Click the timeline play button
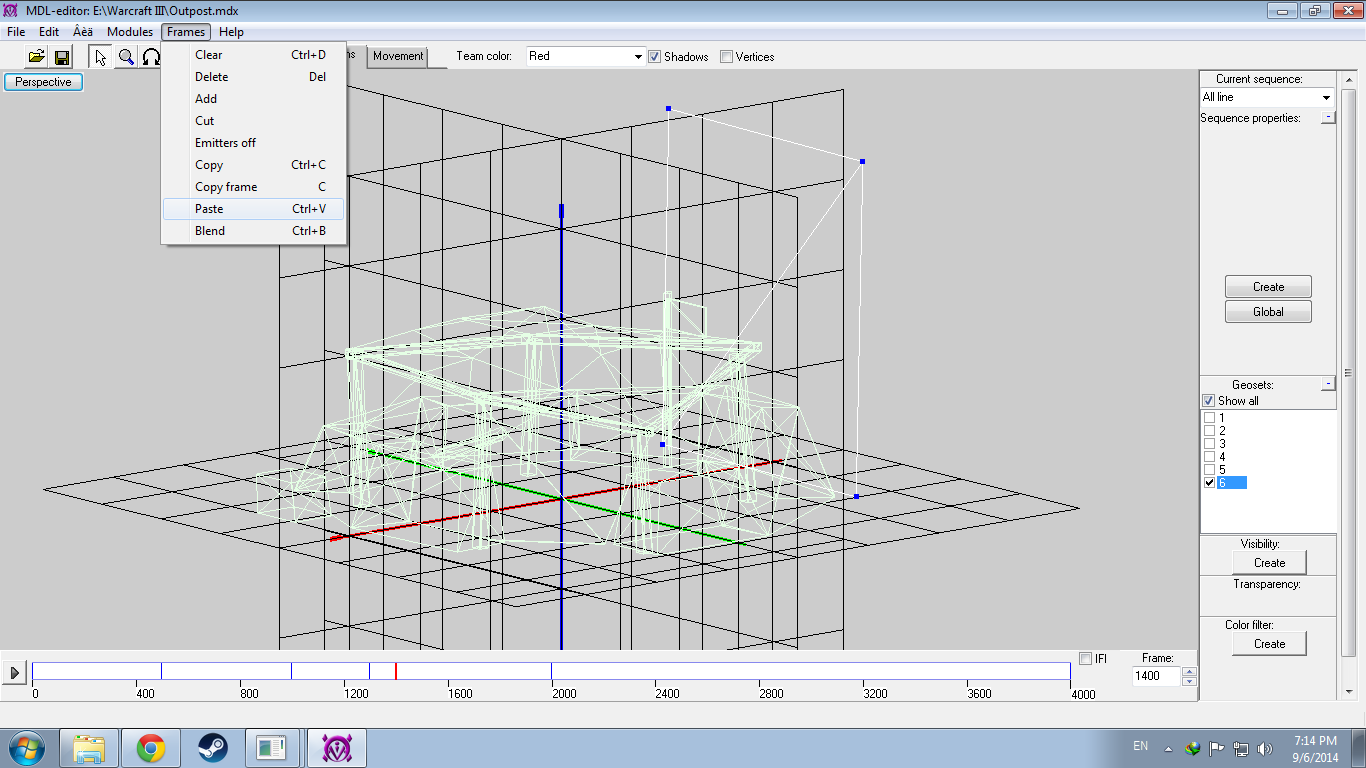 [14, 673]
